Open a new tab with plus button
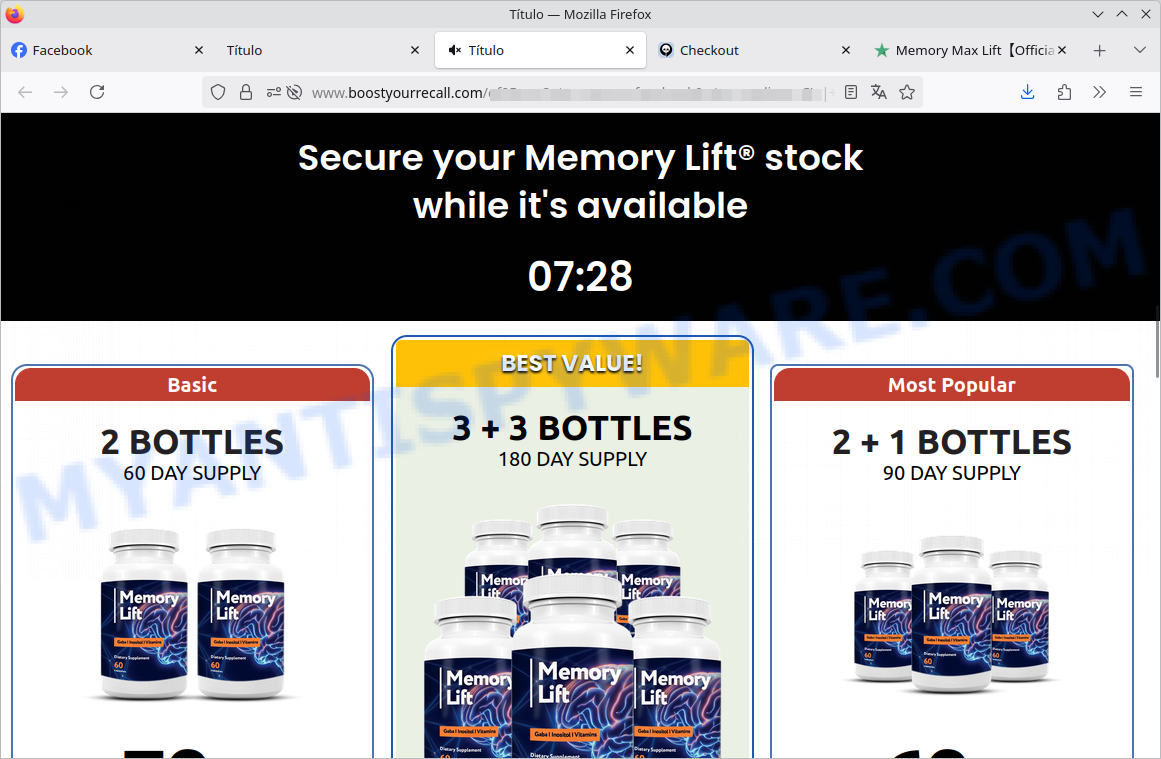This screenshot has height=759, width=1161. [x=1100, y=50]
